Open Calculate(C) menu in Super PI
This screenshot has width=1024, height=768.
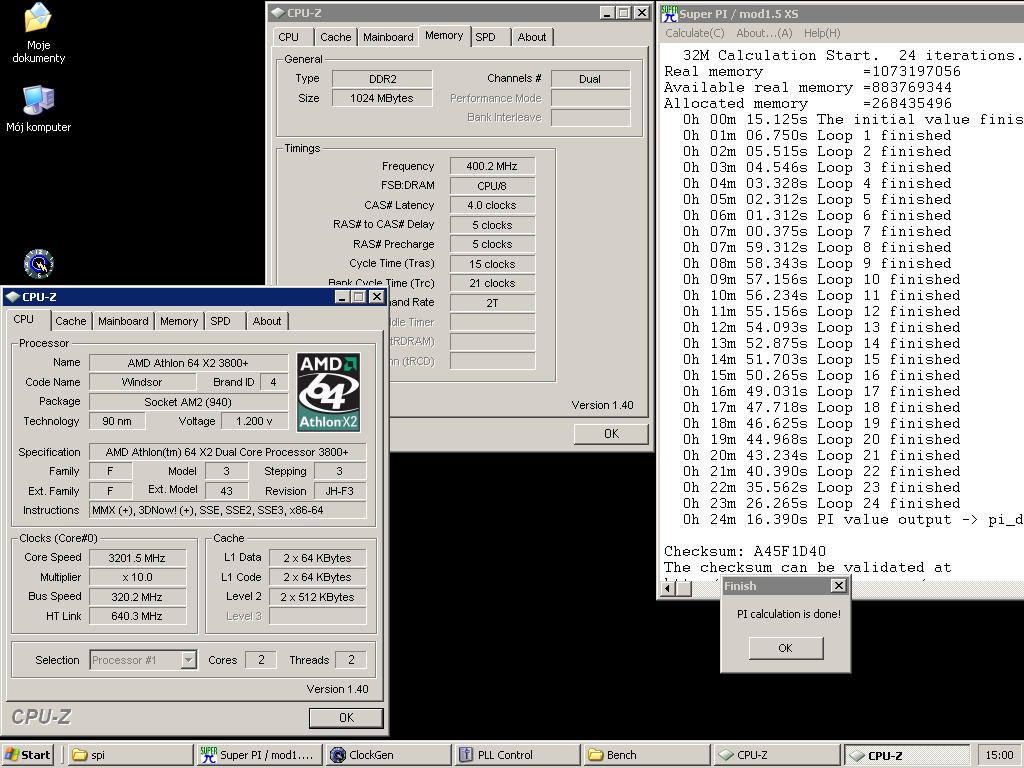694,33
